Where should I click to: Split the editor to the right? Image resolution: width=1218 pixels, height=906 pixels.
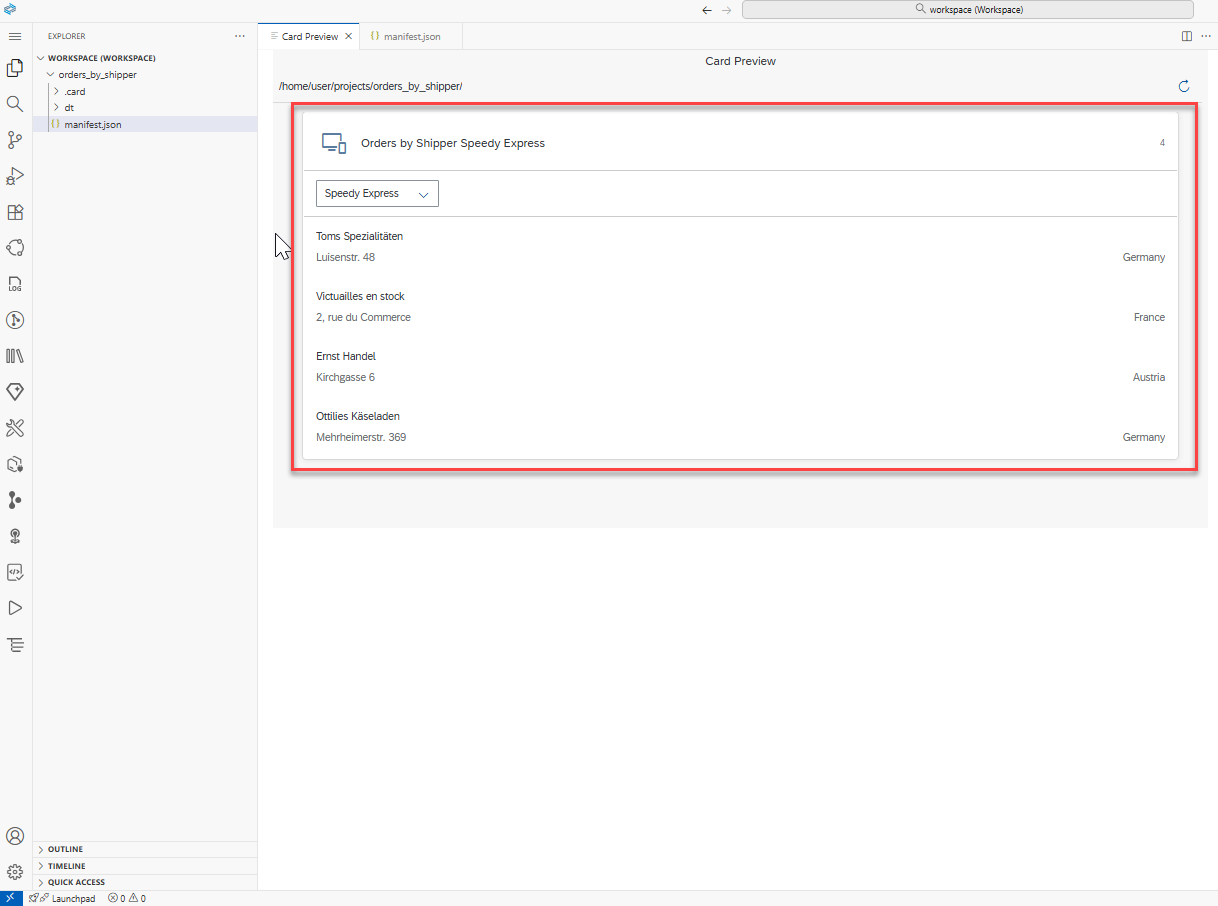[x=1187, y=36]
